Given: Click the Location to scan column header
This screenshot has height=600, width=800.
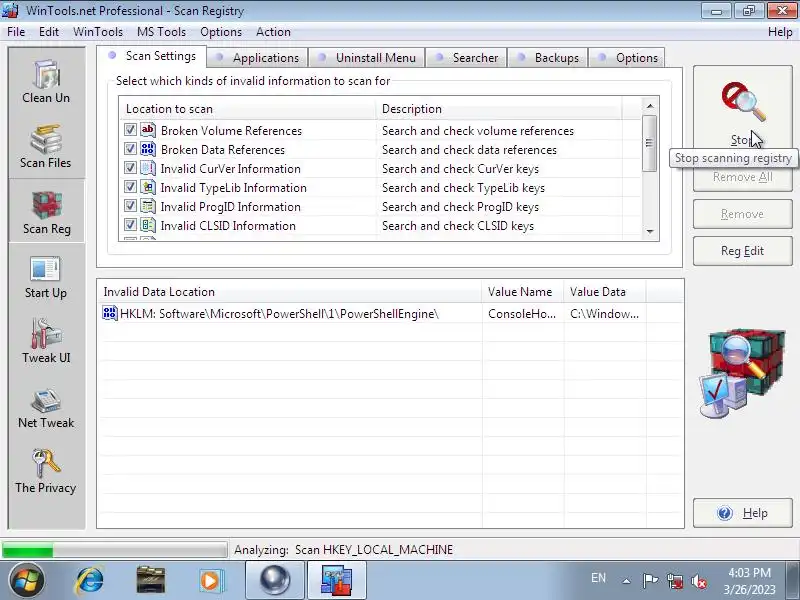Looking at the screenshot, I should click(x=247, y=109).
